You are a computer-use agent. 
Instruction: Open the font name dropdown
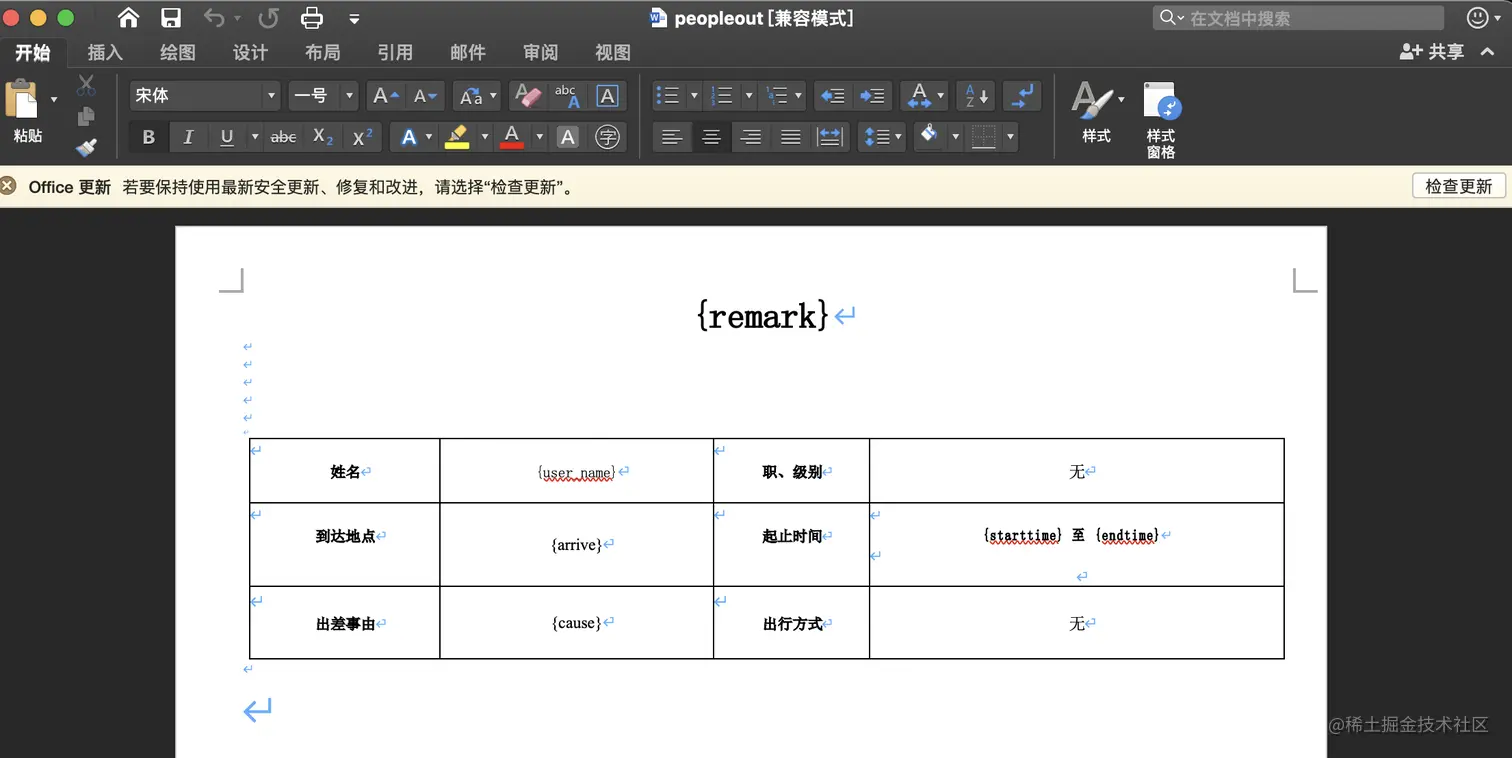(x=271, y=96)
